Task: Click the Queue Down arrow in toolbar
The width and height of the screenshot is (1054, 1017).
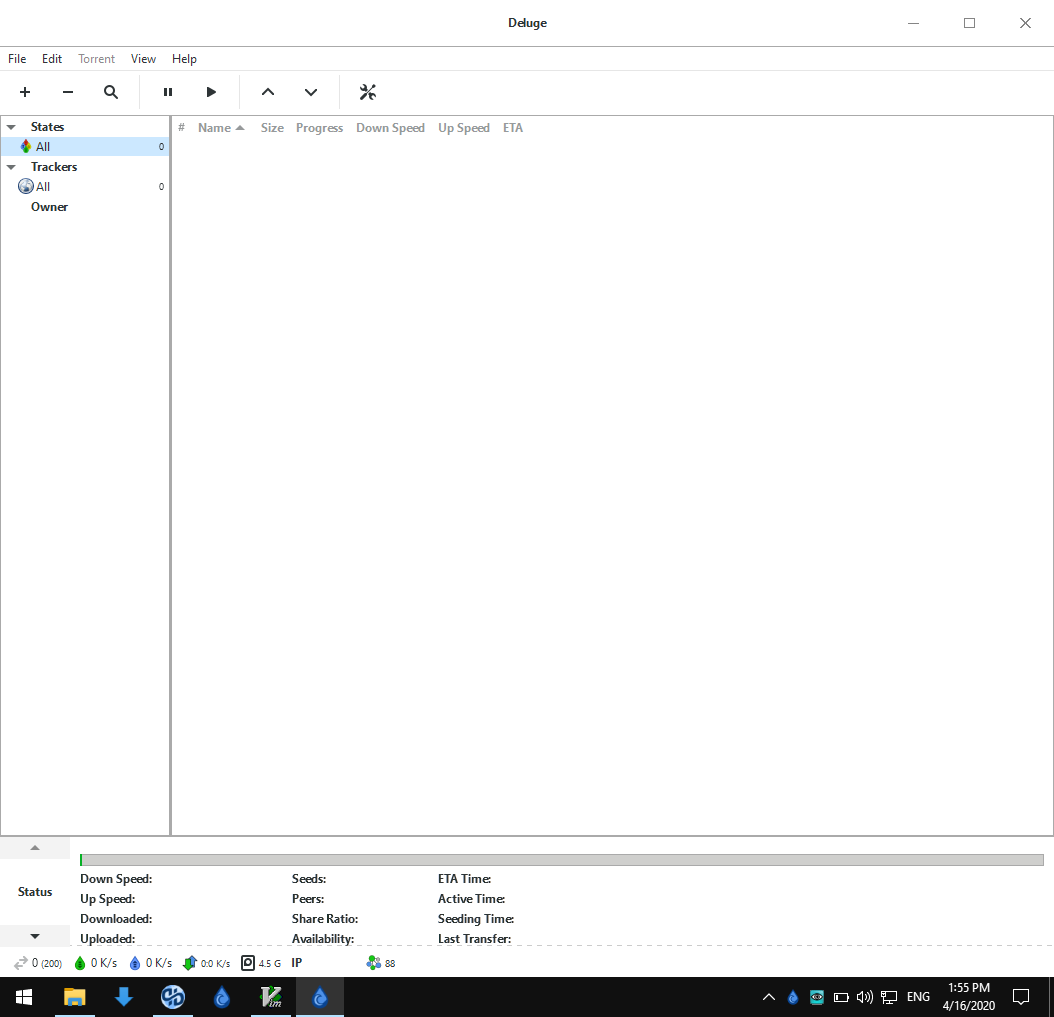Action: coord(311,92)
